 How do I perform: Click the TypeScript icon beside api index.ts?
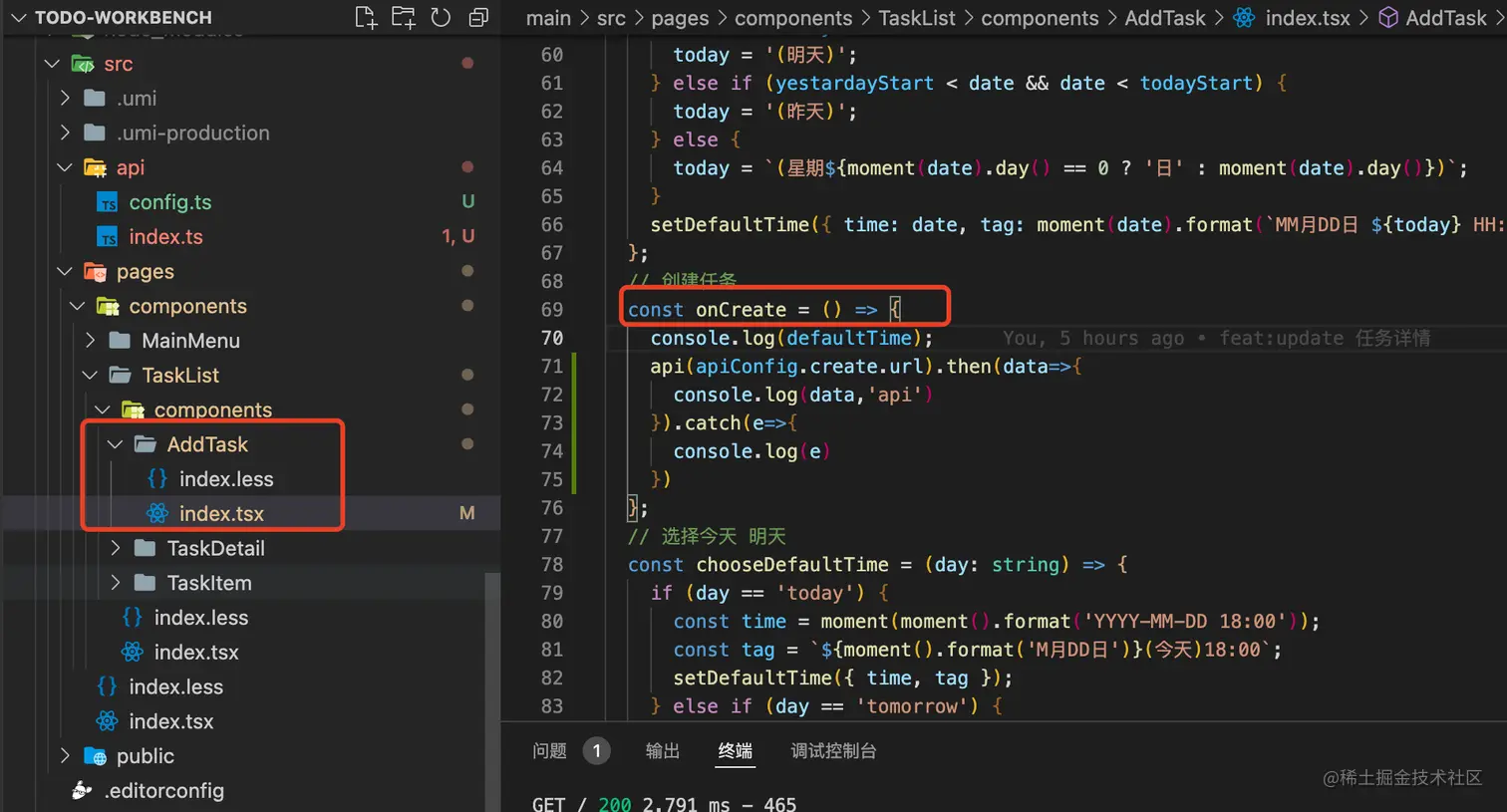pos(107,237)
